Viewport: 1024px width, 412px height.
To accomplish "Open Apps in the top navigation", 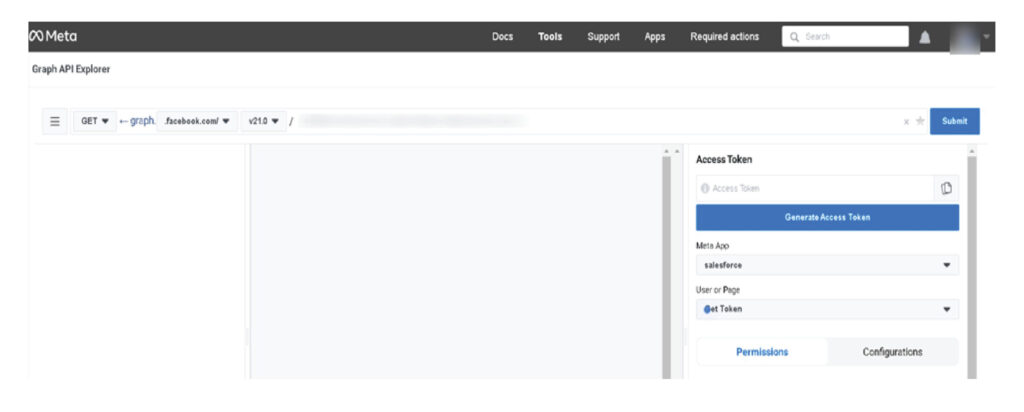I will click(x=655, y=37).
